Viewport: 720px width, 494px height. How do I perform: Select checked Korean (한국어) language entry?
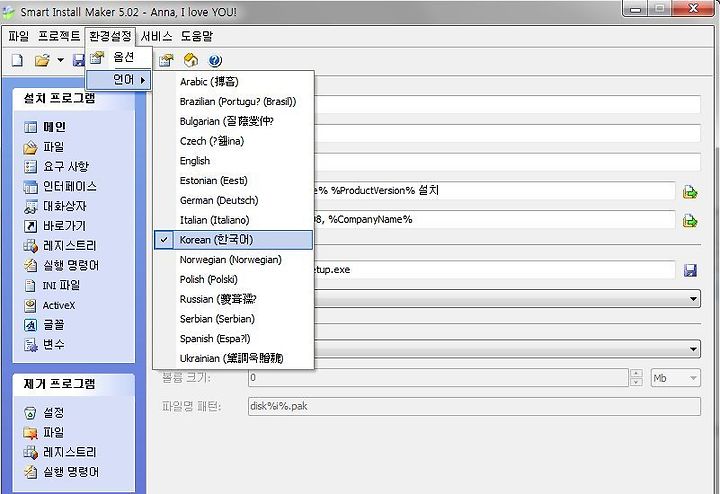click(x=234, y=240)
